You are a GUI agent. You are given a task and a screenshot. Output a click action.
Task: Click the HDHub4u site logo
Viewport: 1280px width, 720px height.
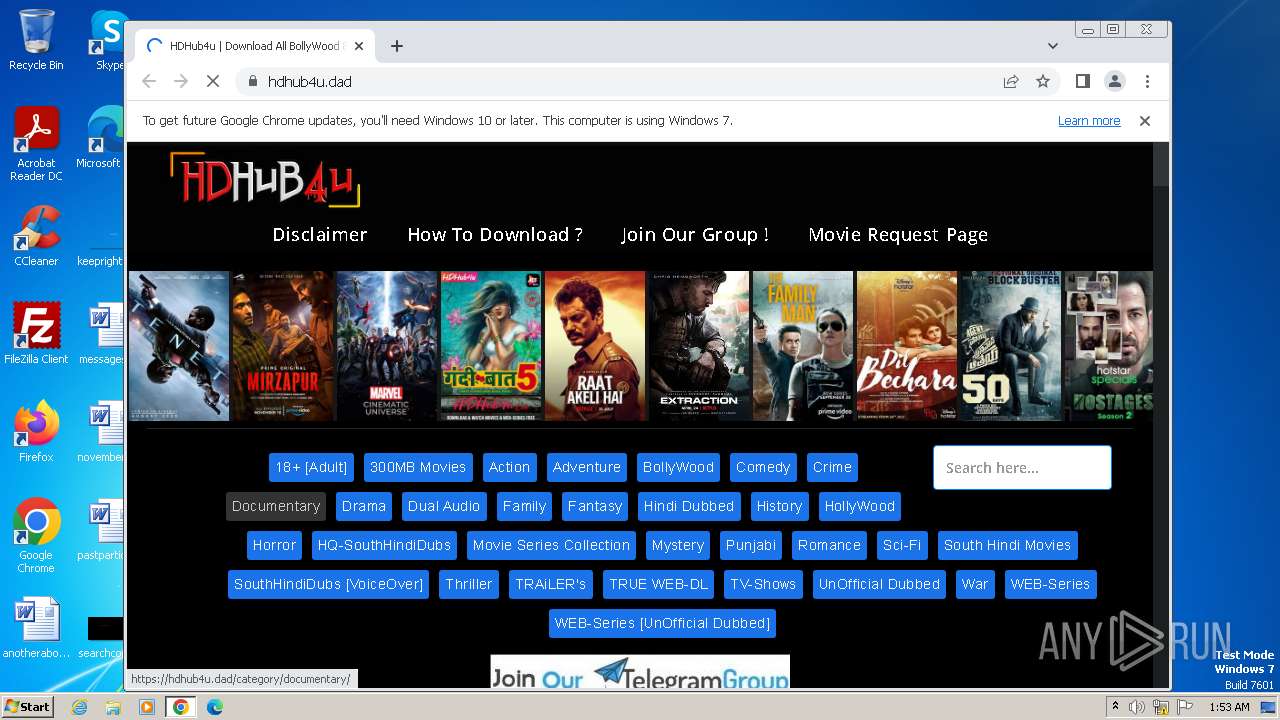coord(265,180)
